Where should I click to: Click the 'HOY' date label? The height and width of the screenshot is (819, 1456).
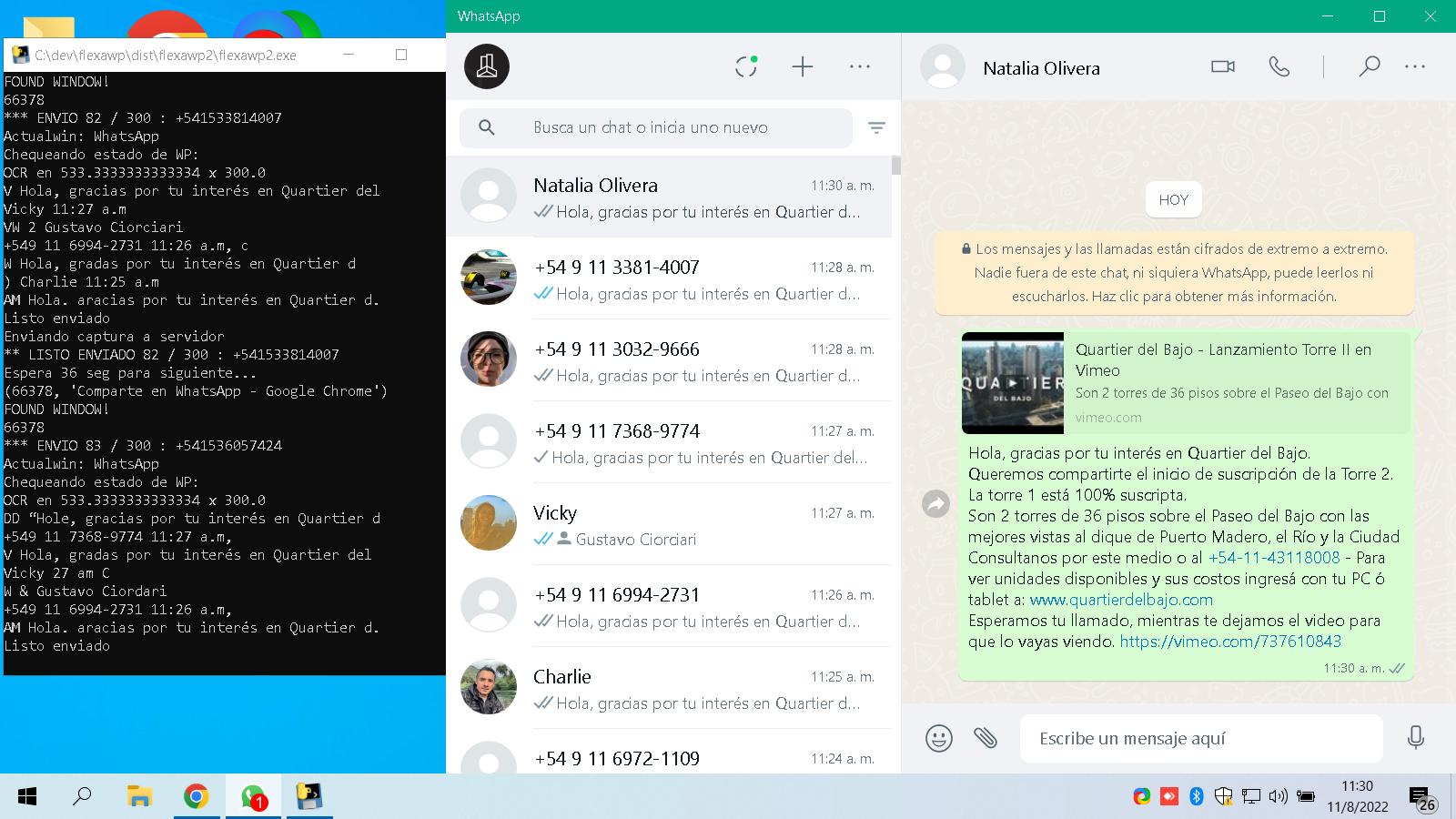click(1174, 200)
